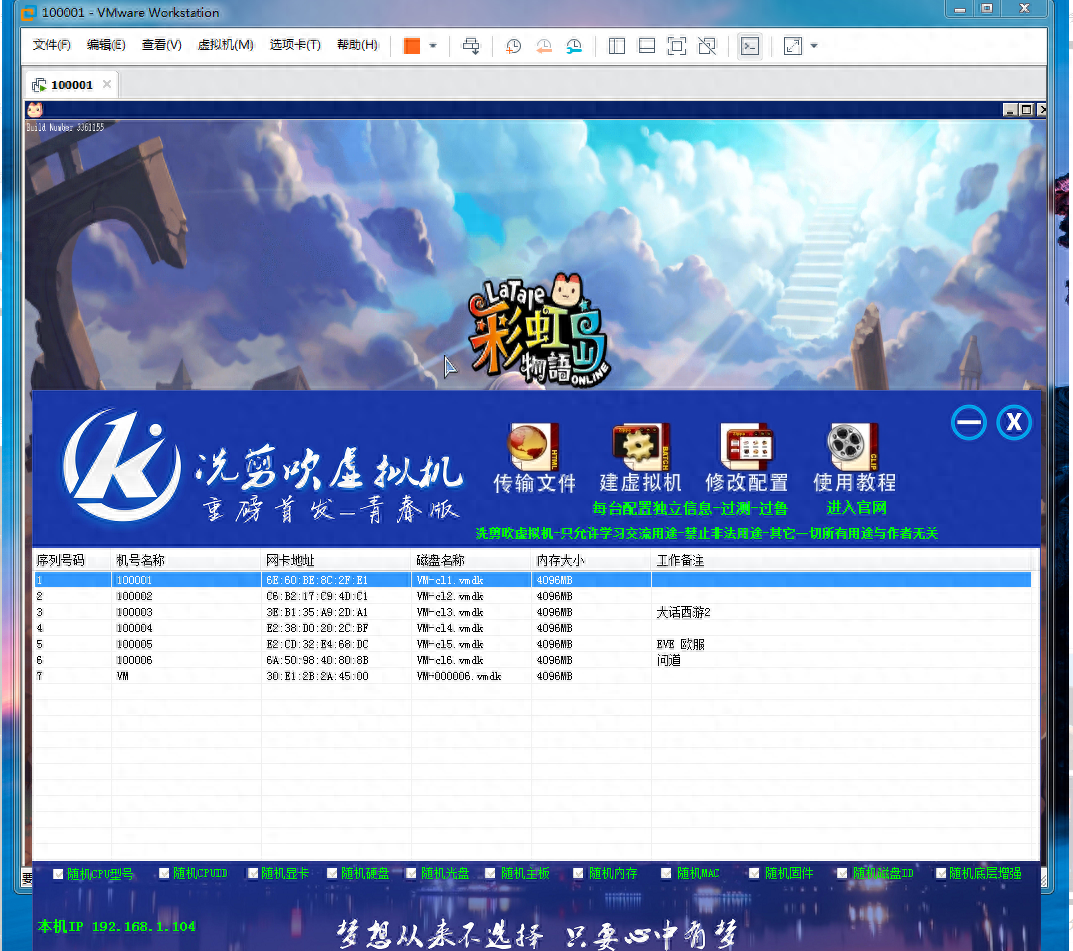Maximize the VMware Workstation window
Screen dimensions: 1073x951
987,8
